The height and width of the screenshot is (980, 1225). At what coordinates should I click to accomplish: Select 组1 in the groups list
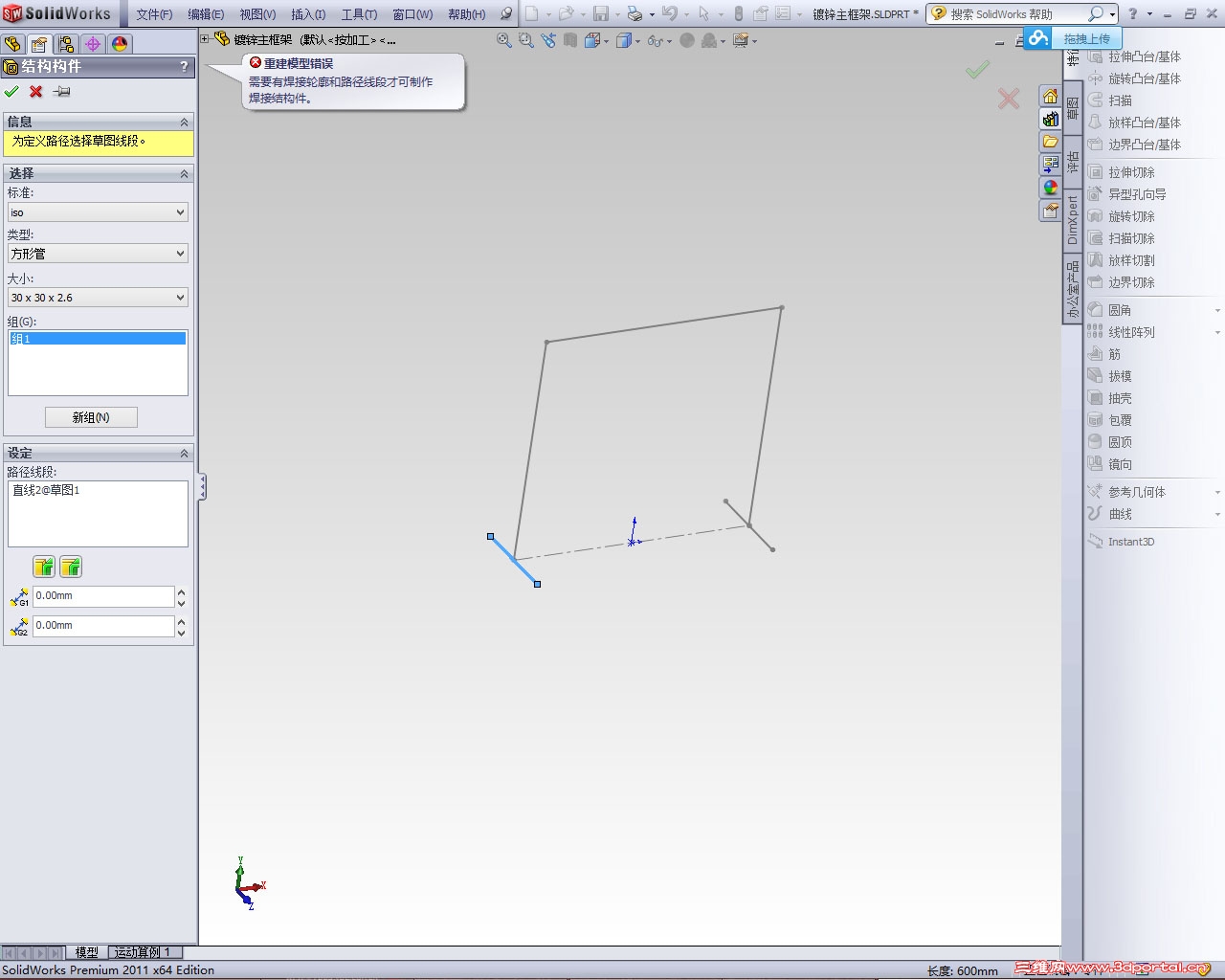tap(98, 339)
